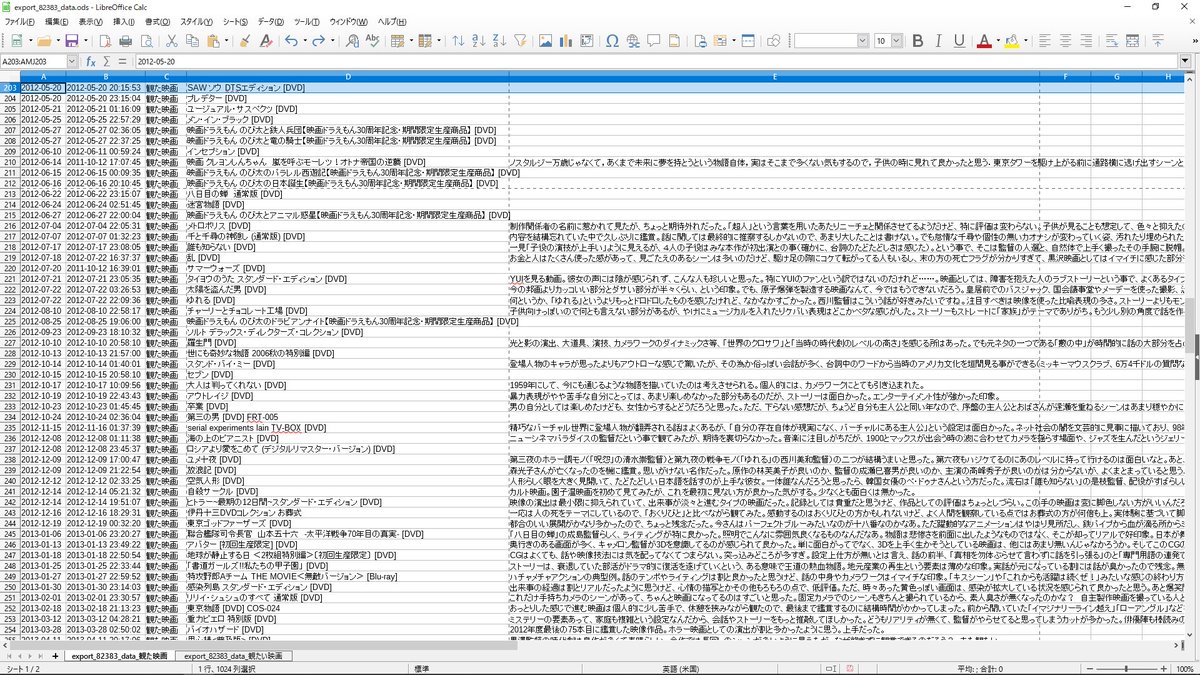Open Print Preview
The height and width of the screenshot is (675, 1200).
pyautogui.click(x=146, y=41)
